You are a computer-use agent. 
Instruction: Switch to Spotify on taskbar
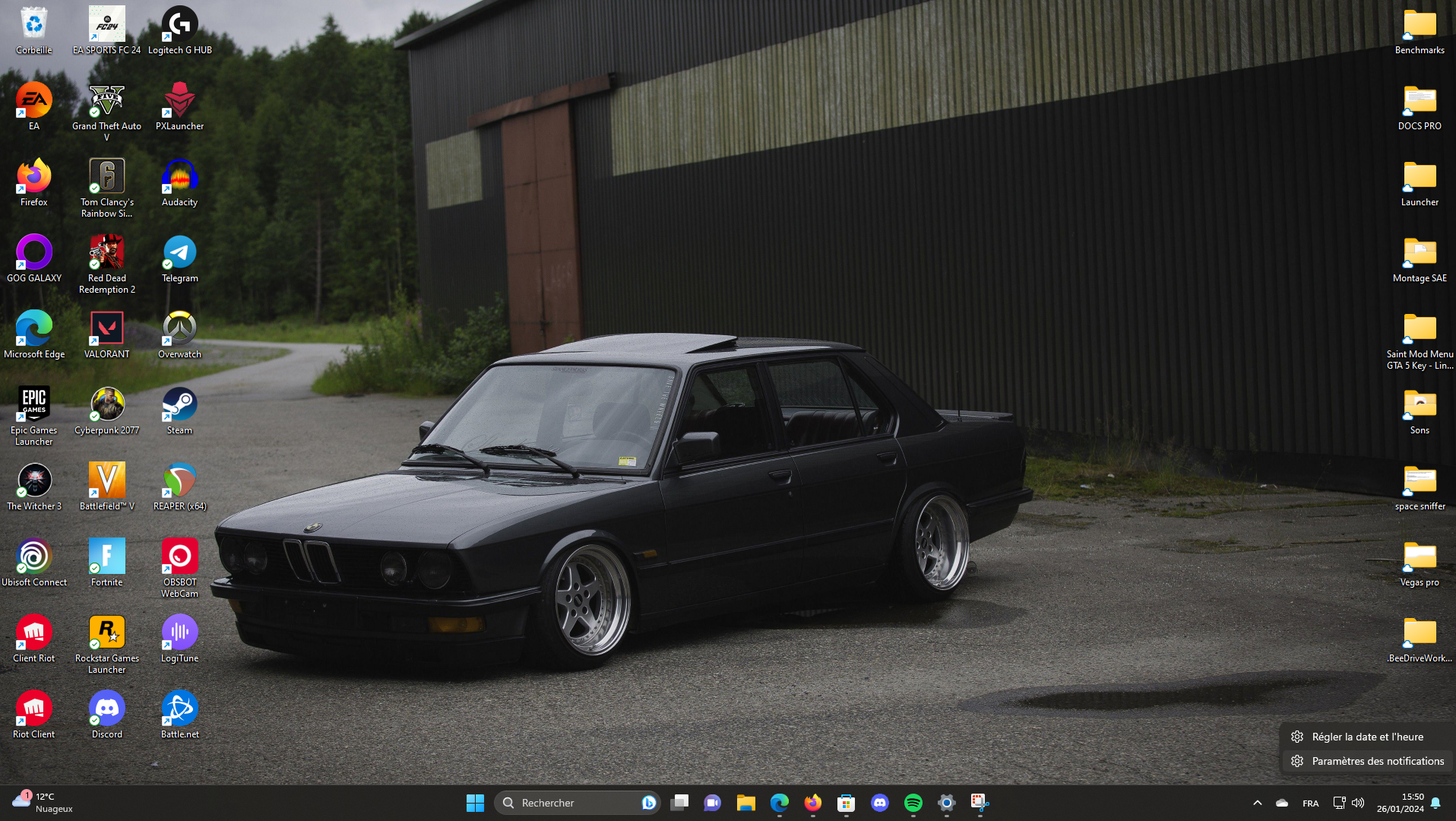[x=913, y=803]
